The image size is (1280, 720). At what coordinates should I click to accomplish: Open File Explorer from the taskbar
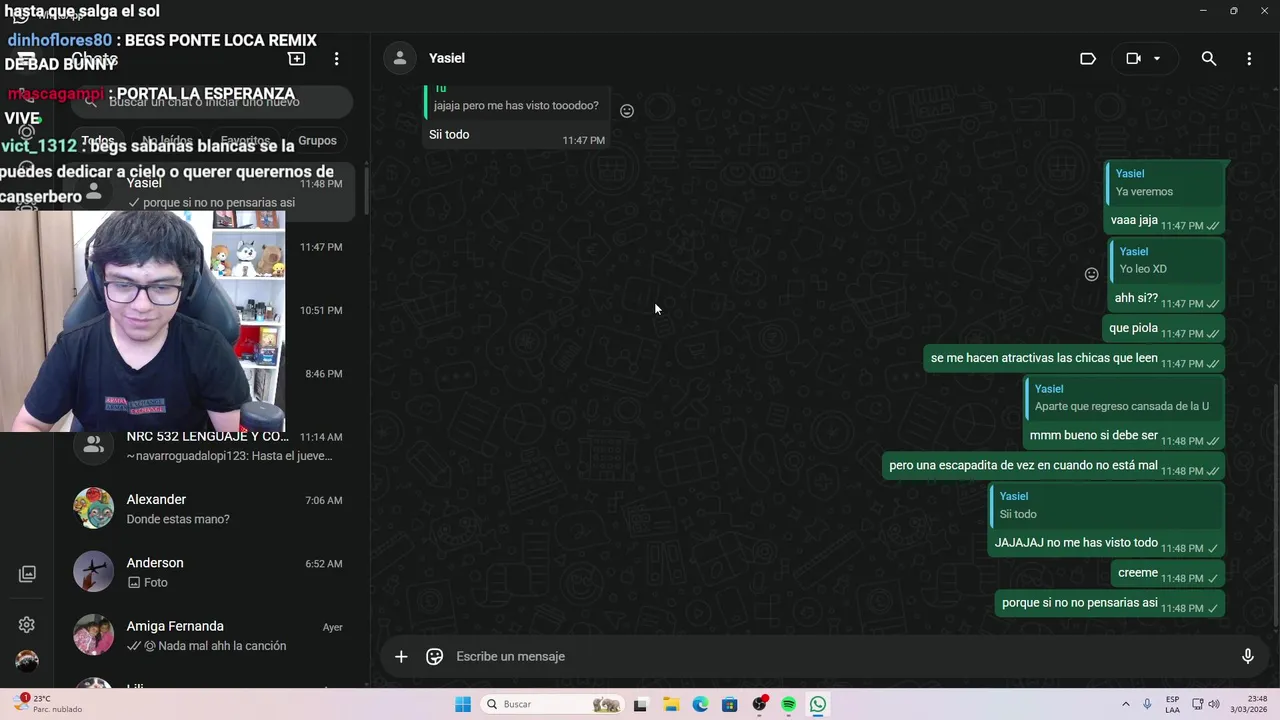(670, 705)
